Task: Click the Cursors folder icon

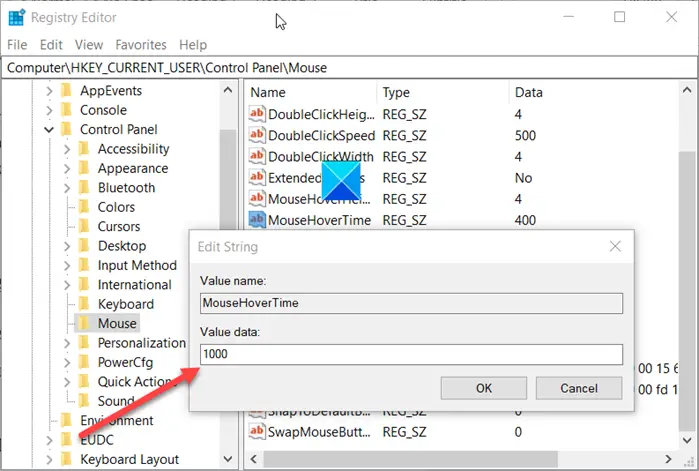Action: 84,226
